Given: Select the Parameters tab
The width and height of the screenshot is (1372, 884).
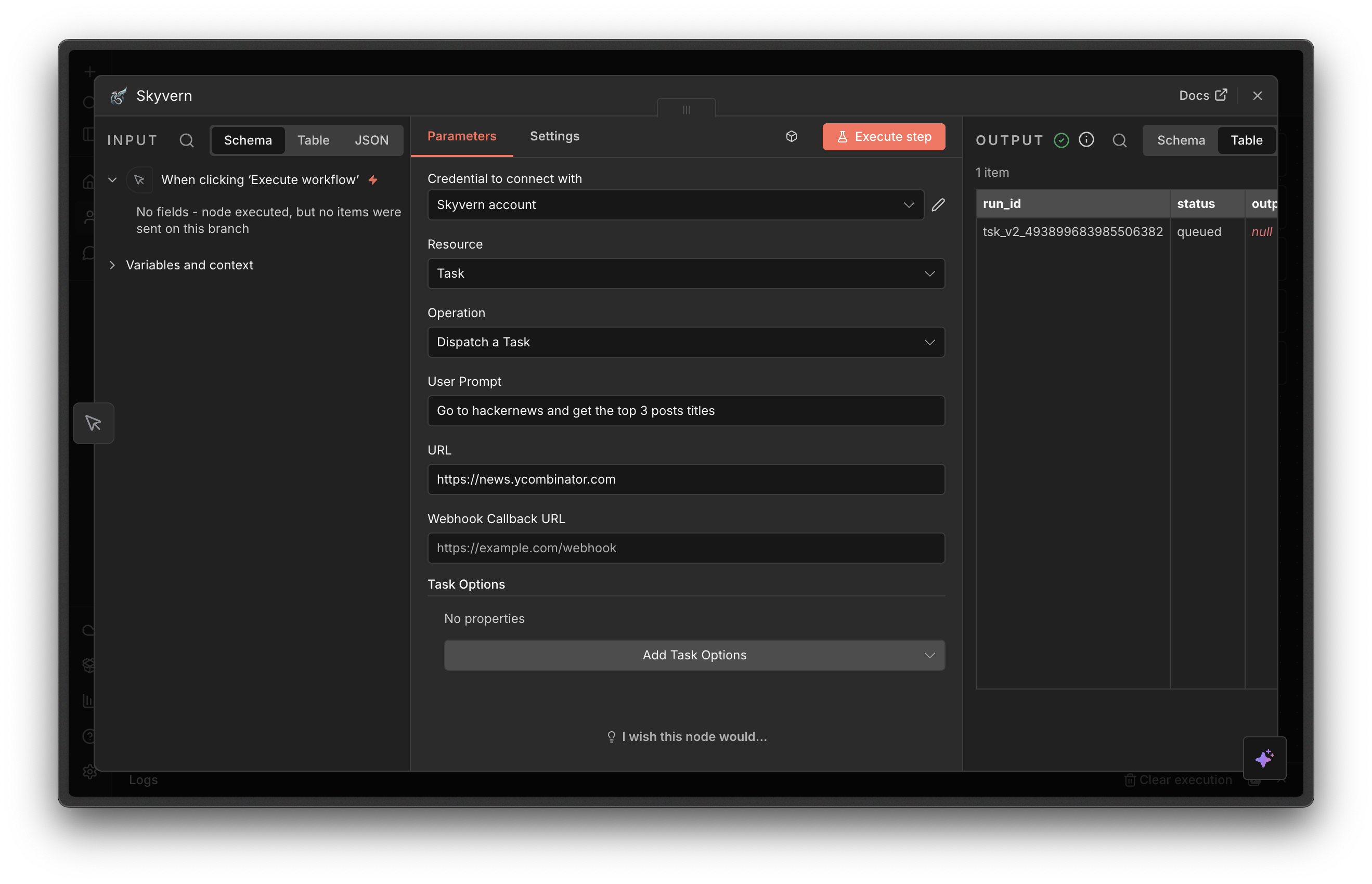Looking at the screenshot, I should (462, 136).
